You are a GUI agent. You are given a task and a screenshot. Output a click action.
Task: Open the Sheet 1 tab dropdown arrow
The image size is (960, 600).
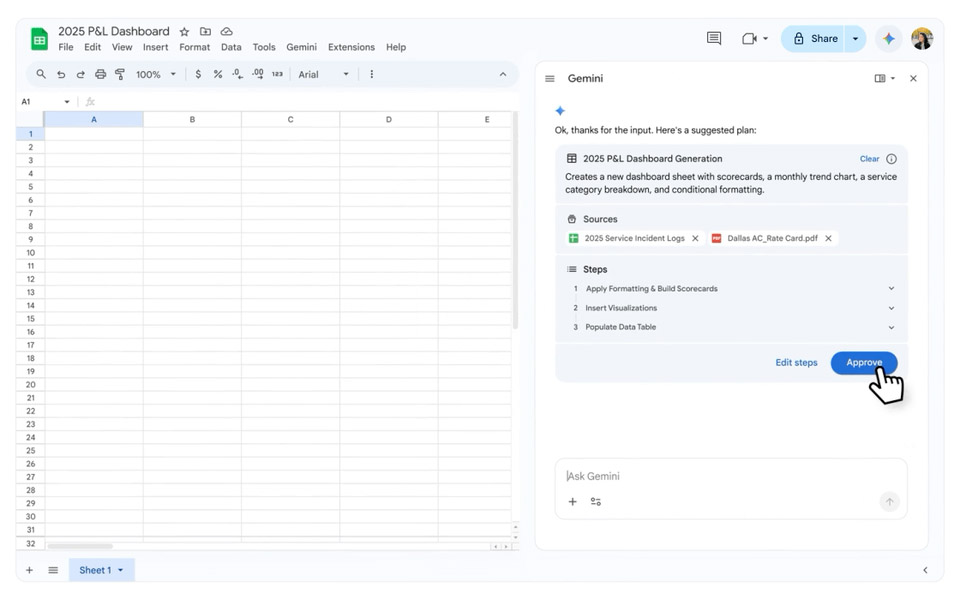(121, 570)
